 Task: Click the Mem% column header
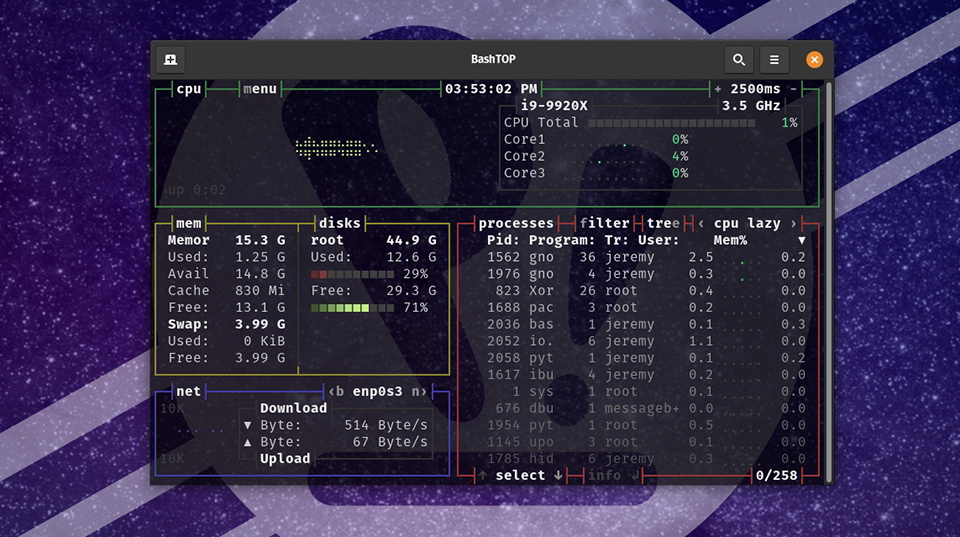click(x=730, y=241)
